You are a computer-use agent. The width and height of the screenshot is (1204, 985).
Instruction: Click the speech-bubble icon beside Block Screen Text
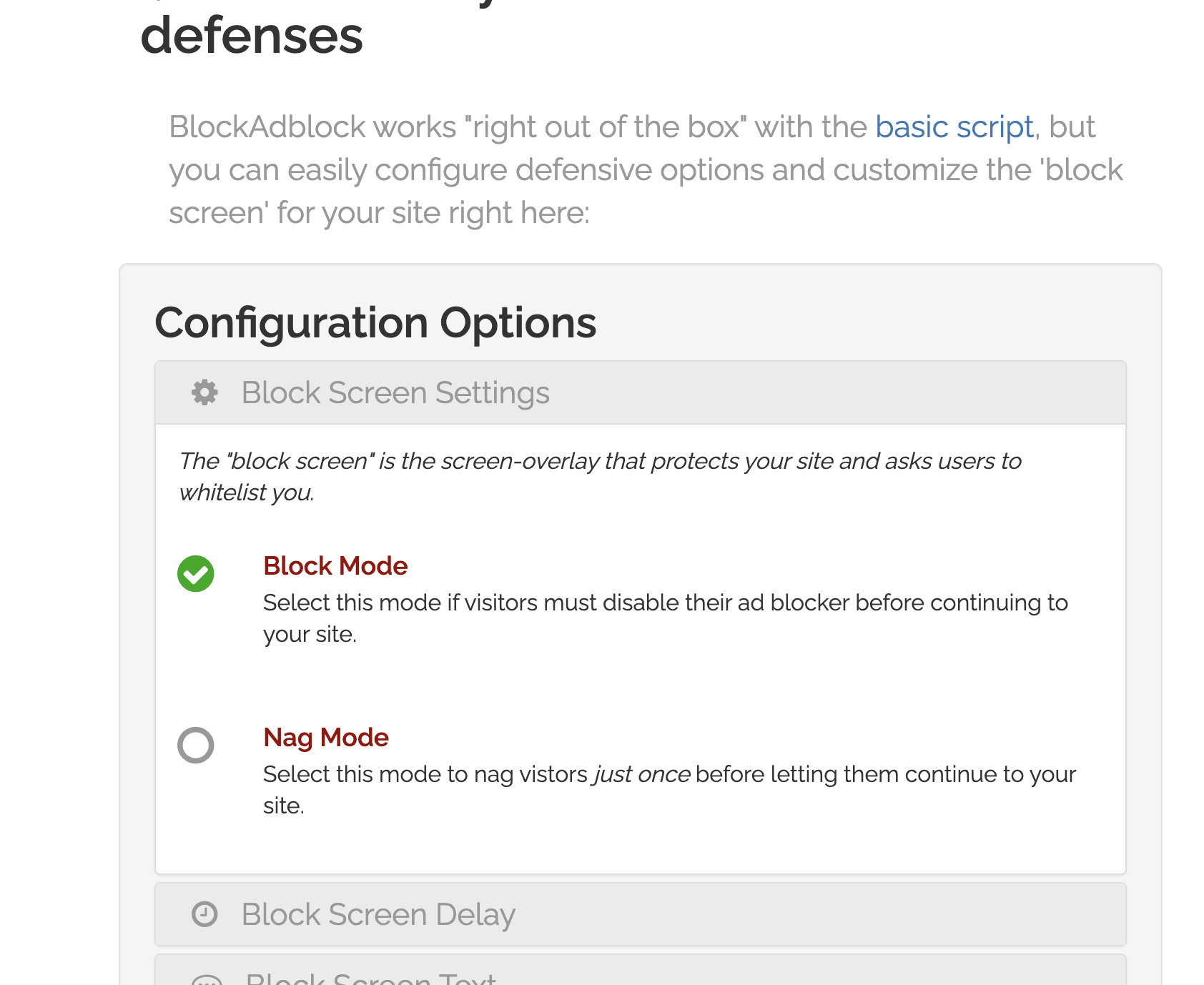(205, 979)
